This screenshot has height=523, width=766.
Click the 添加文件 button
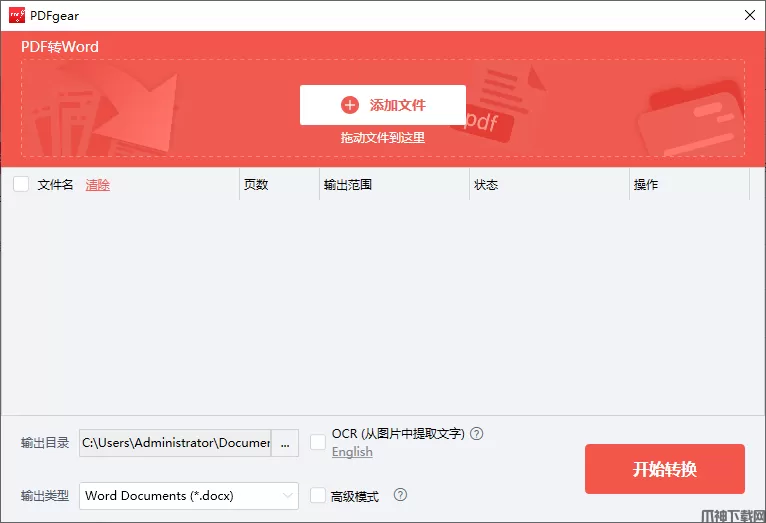click(x=383, y=105)
